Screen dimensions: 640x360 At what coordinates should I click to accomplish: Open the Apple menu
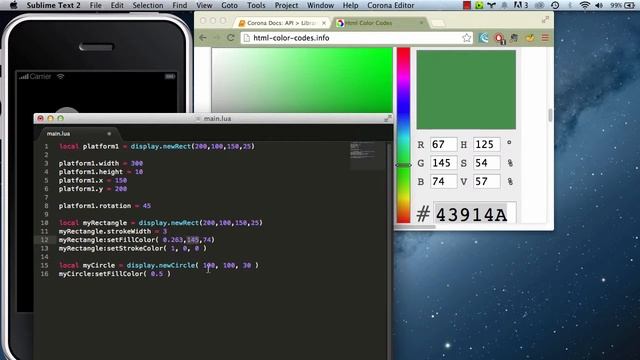[13, 5]
